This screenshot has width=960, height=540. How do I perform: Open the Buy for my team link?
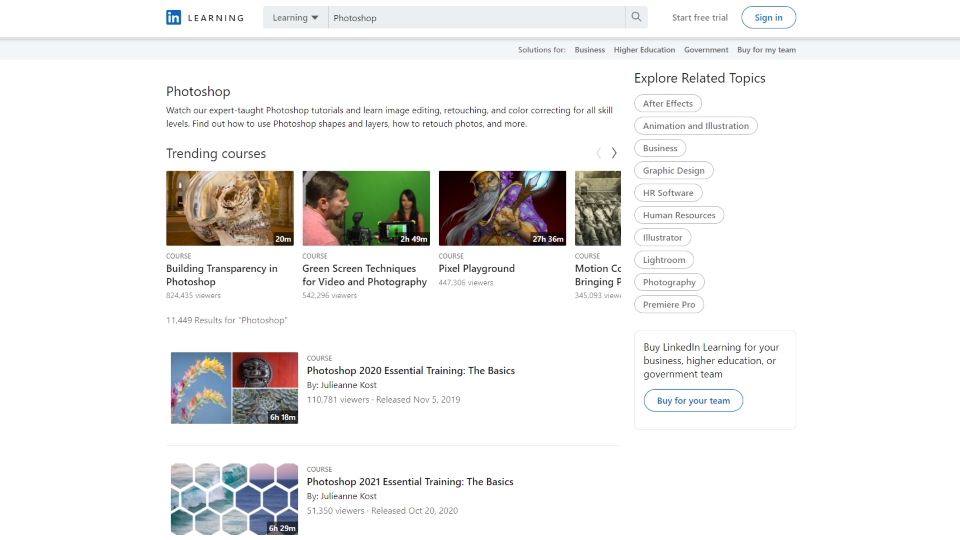[767, 50]
